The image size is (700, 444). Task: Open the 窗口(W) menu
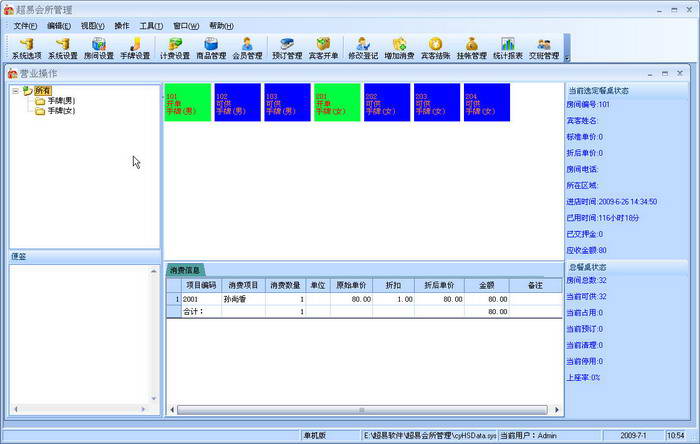pos(186,26)
